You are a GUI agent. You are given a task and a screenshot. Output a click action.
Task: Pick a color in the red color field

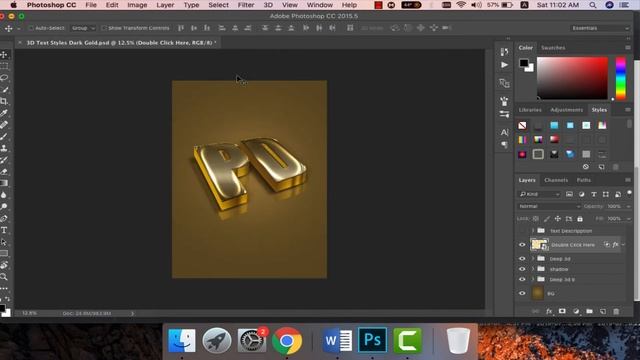[x=572, y=78]
